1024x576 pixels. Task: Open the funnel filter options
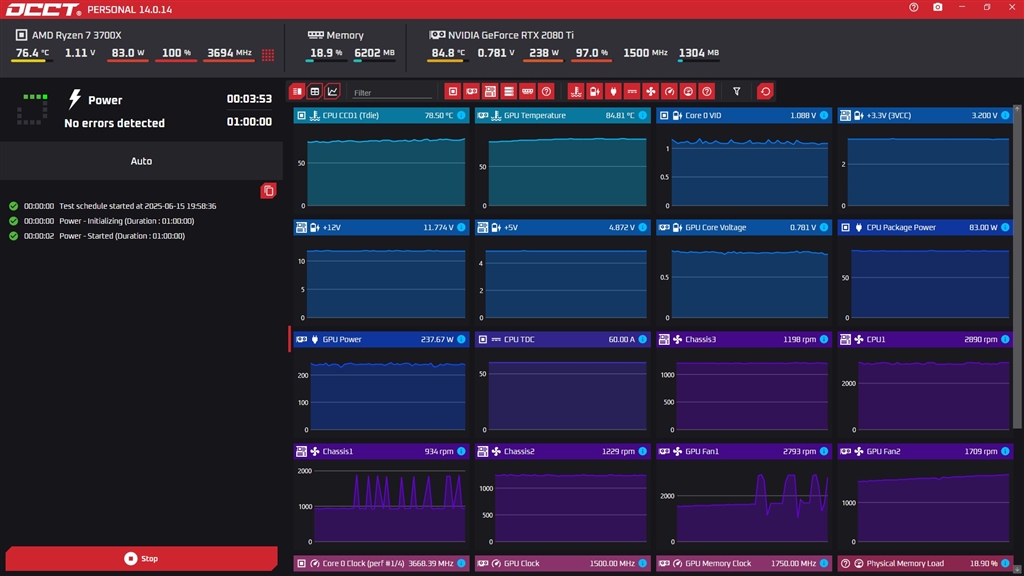click(x=737, y=91)
